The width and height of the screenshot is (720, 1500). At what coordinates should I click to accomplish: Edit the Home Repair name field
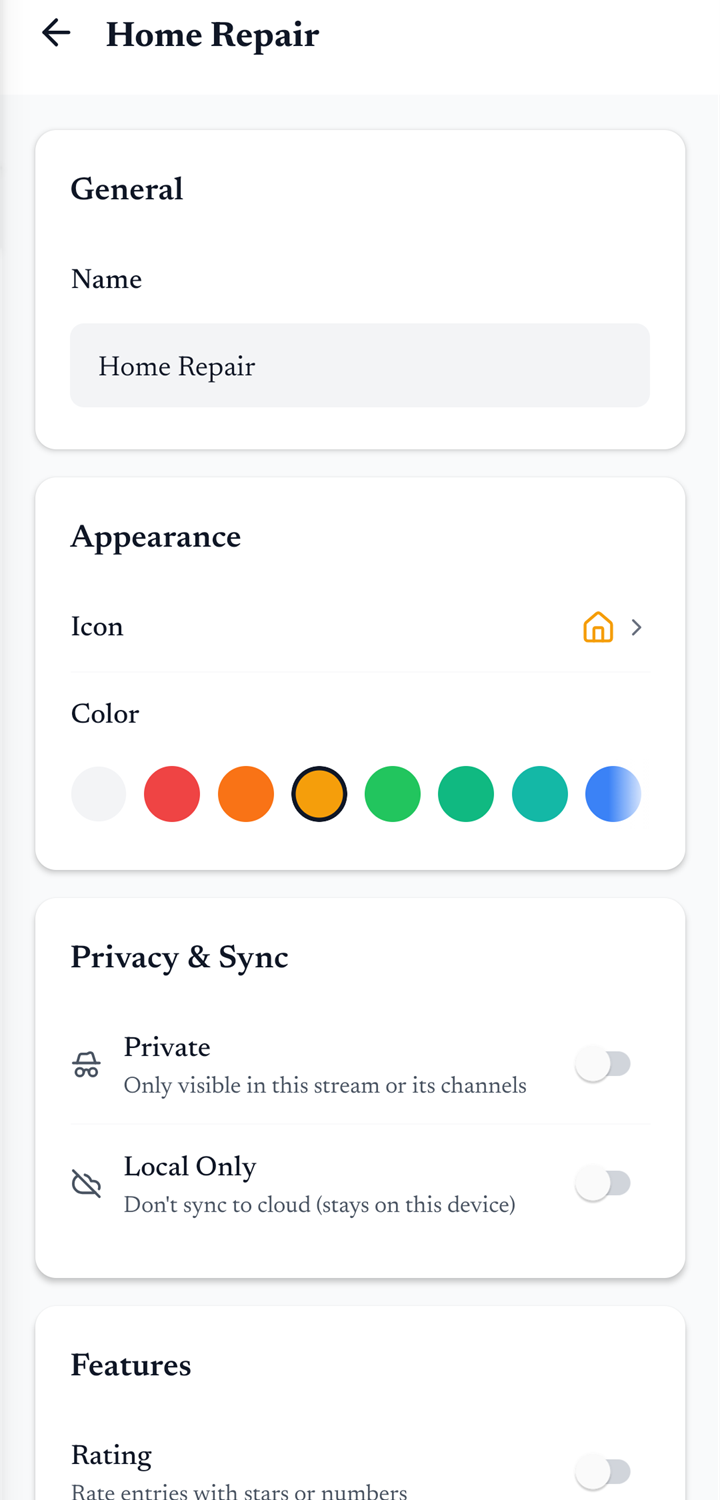[360, 365]
